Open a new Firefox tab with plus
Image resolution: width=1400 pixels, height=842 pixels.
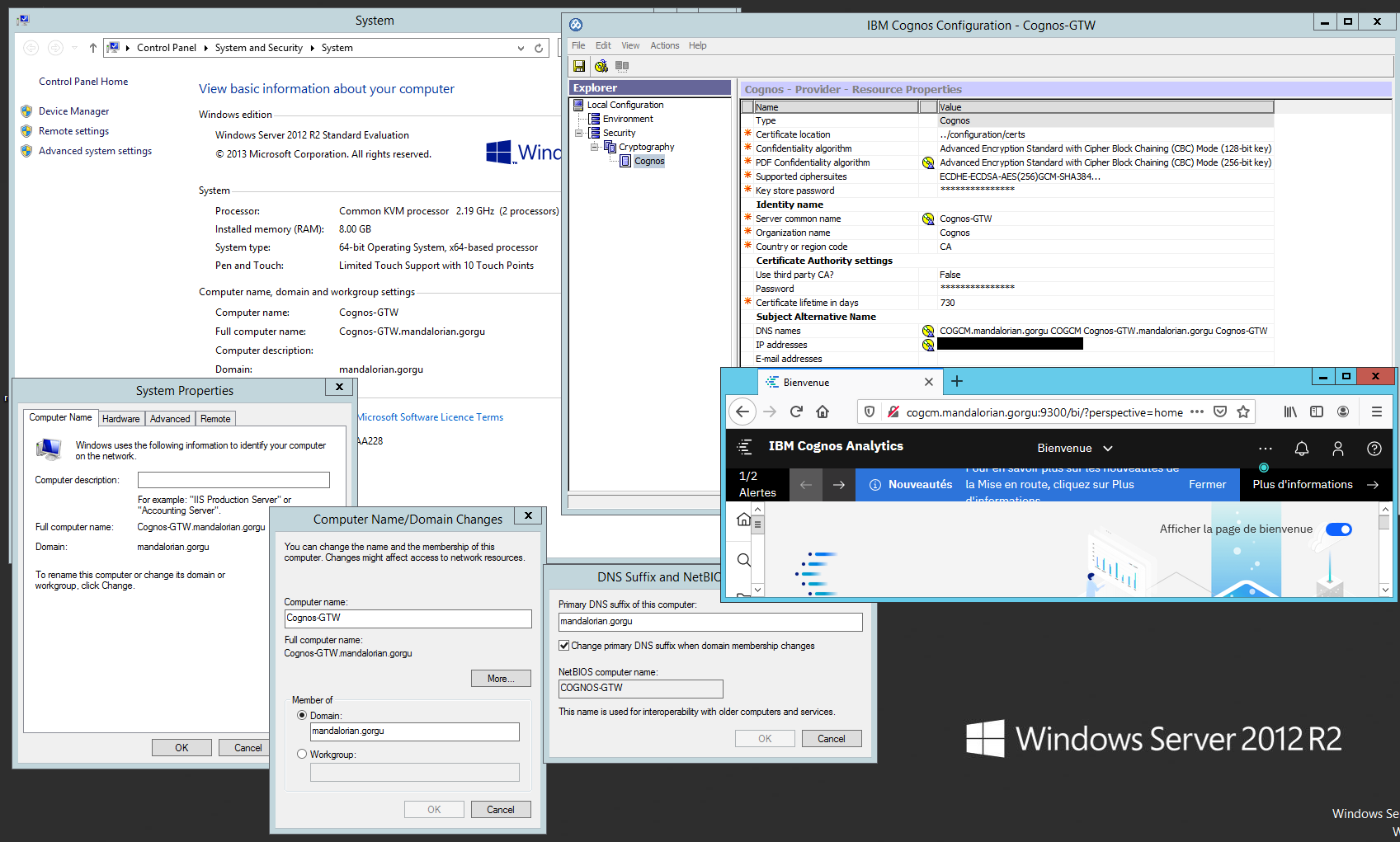pyautogui.click(x=957, y=381)
